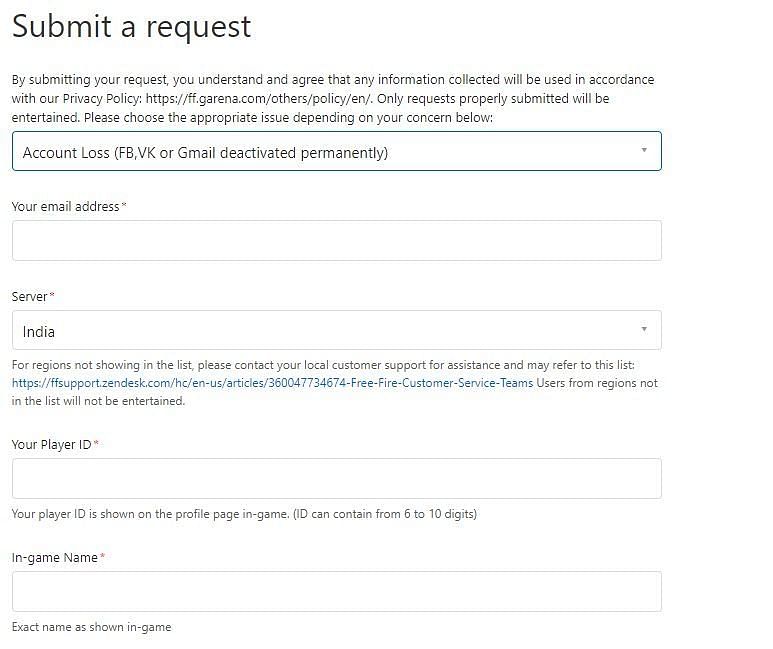Click the 'Your Player ID' label
Viewport: 773px width, 649px height.
coord(51,444)
